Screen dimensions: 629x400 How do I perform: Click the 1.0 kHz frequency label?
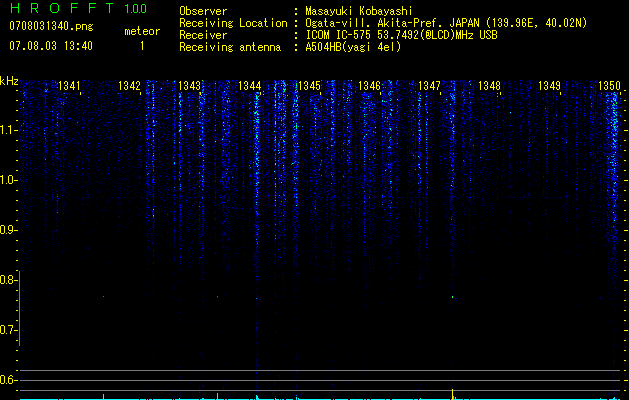tap(8, 180)
